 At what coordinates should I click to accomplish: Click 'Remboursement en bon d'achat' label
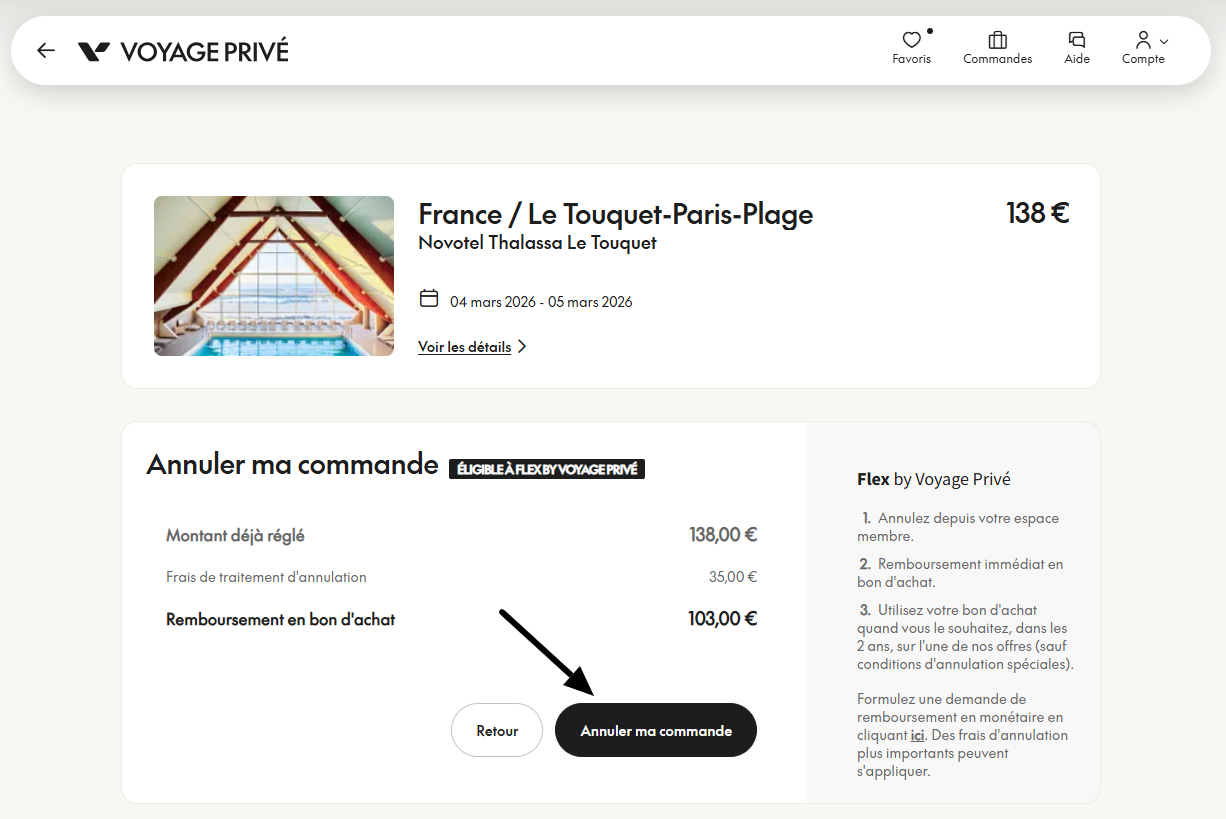click(x=281, y=620)
